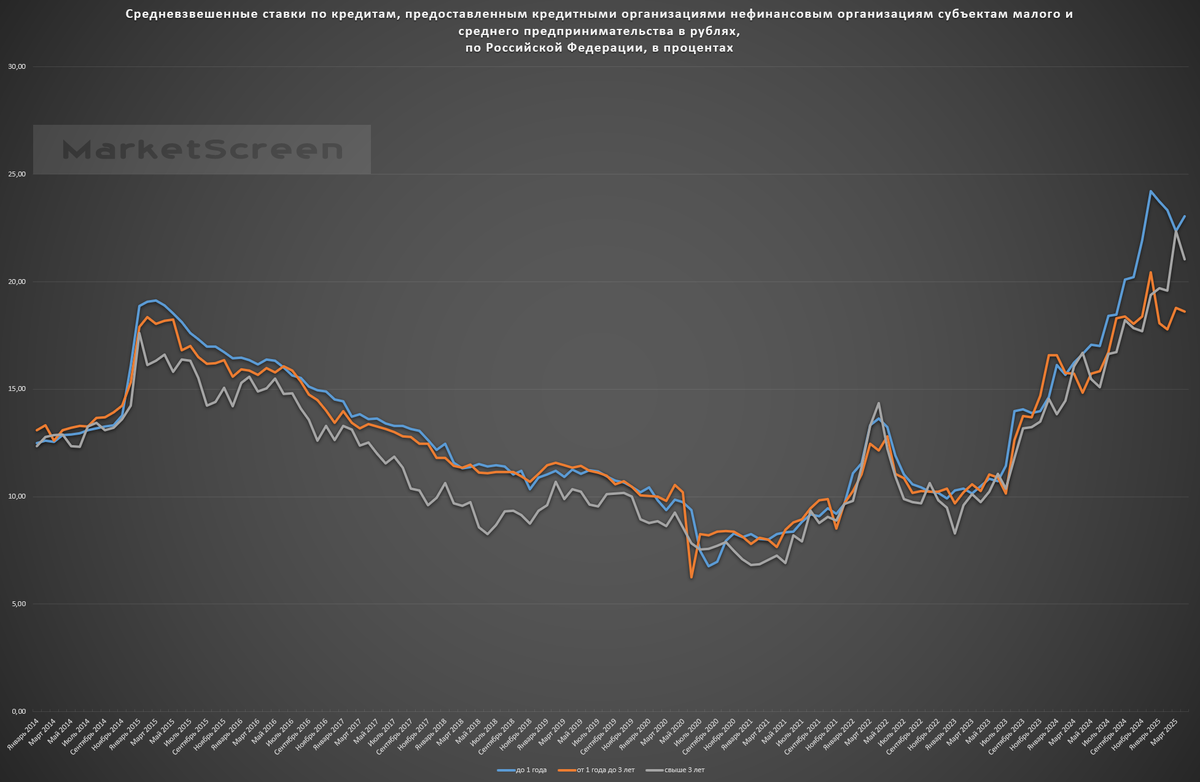Click the chart title starting with 'Средневзвешенные ставки'

click(x=600, y=31)
